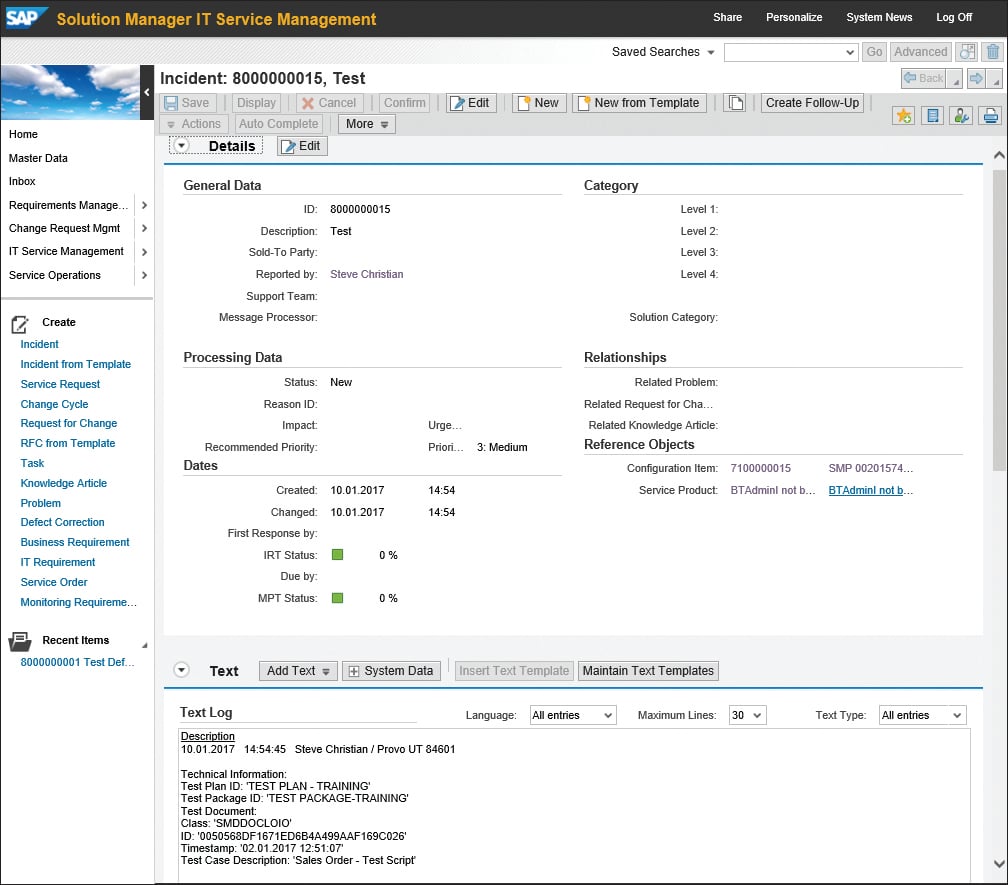The width and height of the screenshot is (1008, 885).
Task: Open search settings icon beside Advanced
Action: click(967, 51)
